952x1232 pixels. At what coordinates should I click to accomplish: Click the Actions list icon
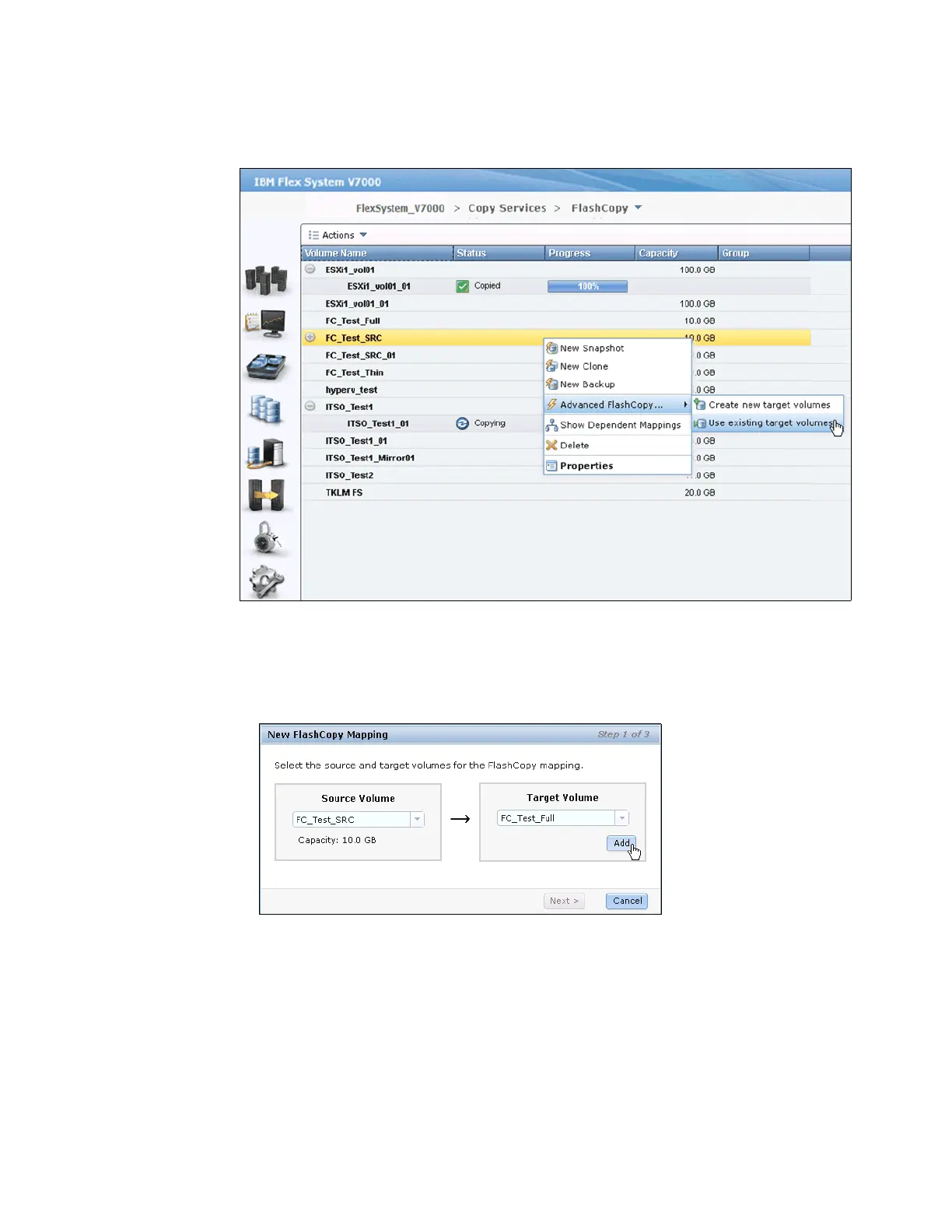tap(313, 235)
